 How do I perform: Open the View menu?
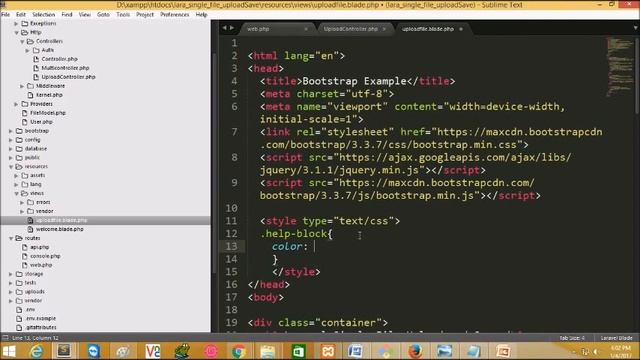point(84,14)
